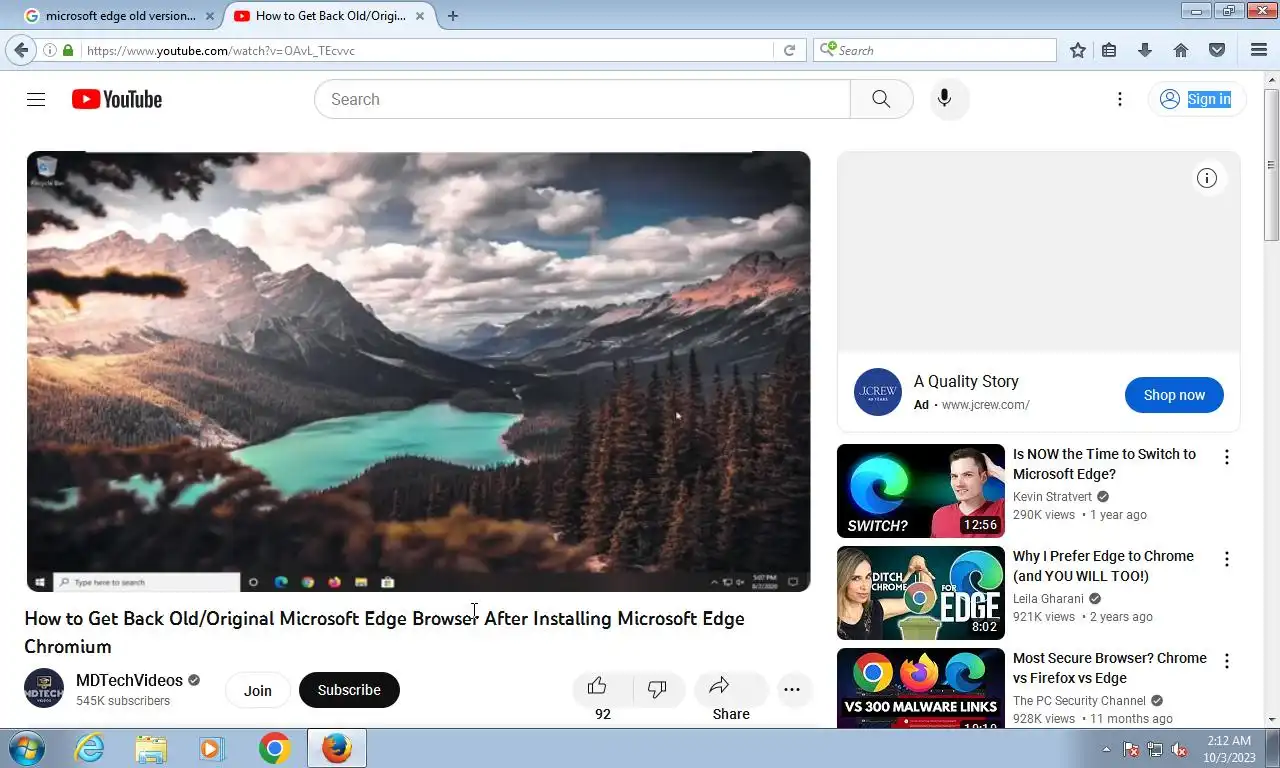
Task: Open the ad info icon
Action: [1207, 178]
